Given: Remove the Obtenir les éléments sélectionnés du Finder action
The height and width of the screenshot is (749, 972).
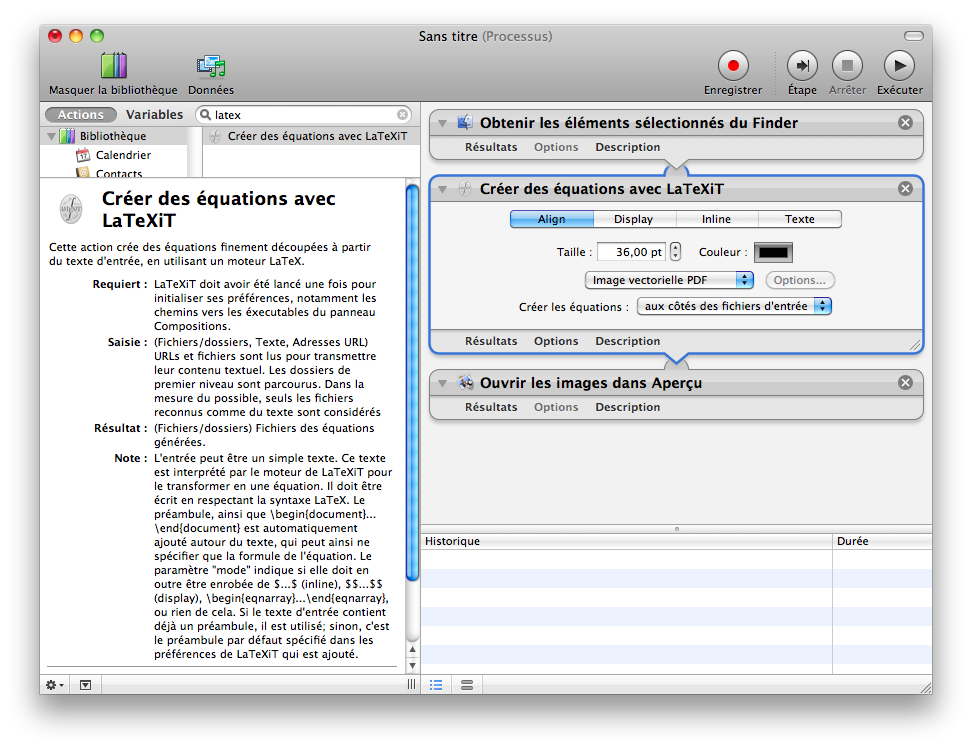Looking at the screenshot, I should (x=905, y=123).
